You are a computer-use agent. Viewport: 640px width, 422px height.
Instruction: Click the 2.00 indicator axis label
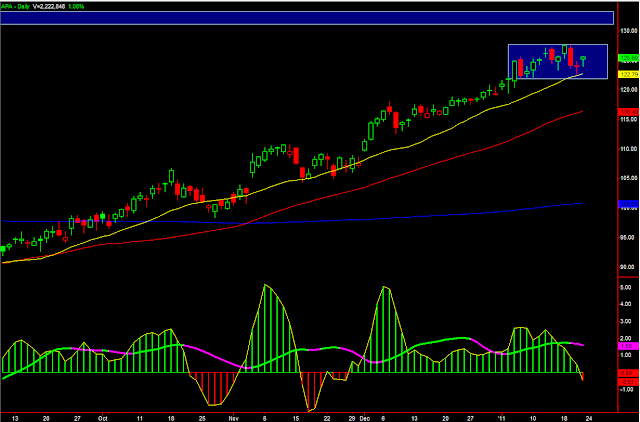626,338
